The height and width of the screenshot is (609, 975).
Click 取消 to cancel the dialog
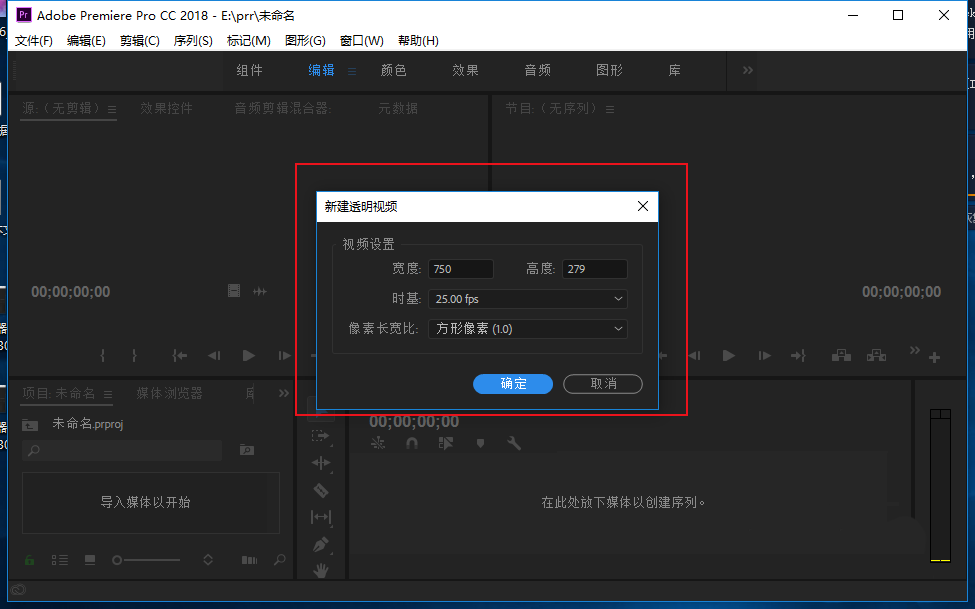(603, 384)
